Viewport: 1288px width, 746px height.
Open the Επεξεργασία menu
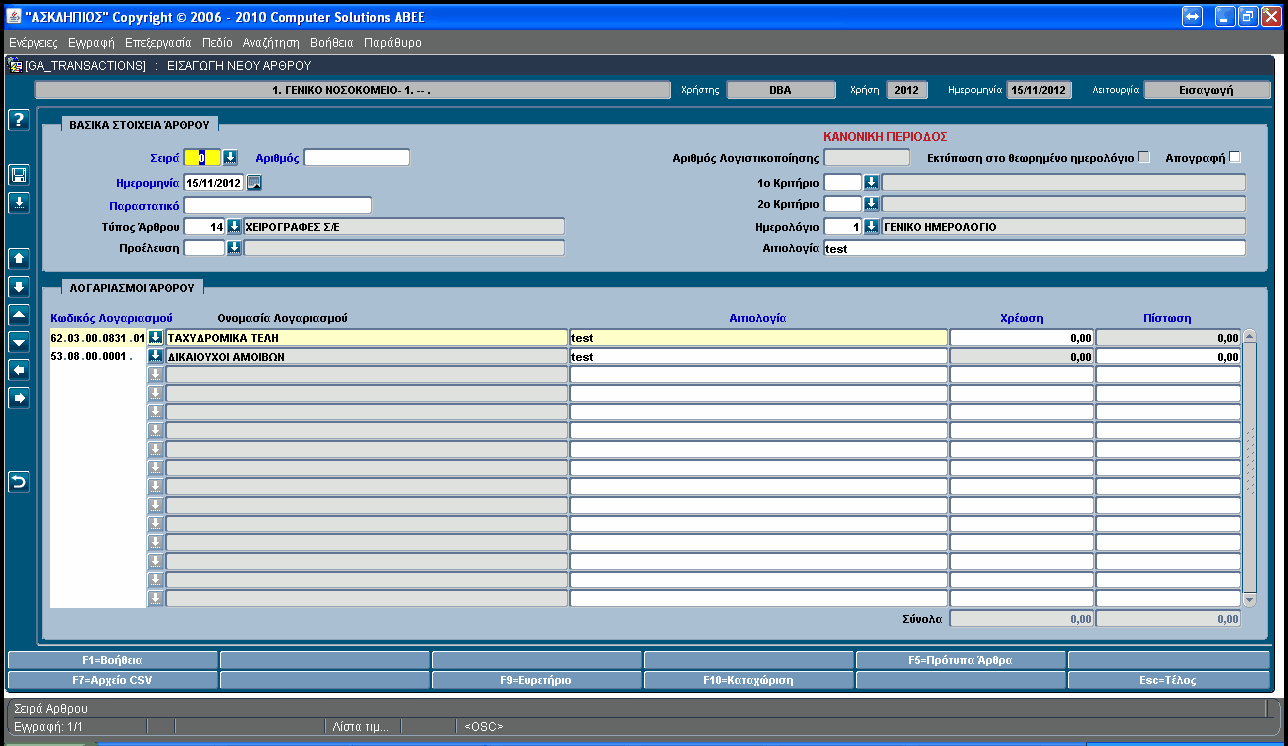coord(158,43)
